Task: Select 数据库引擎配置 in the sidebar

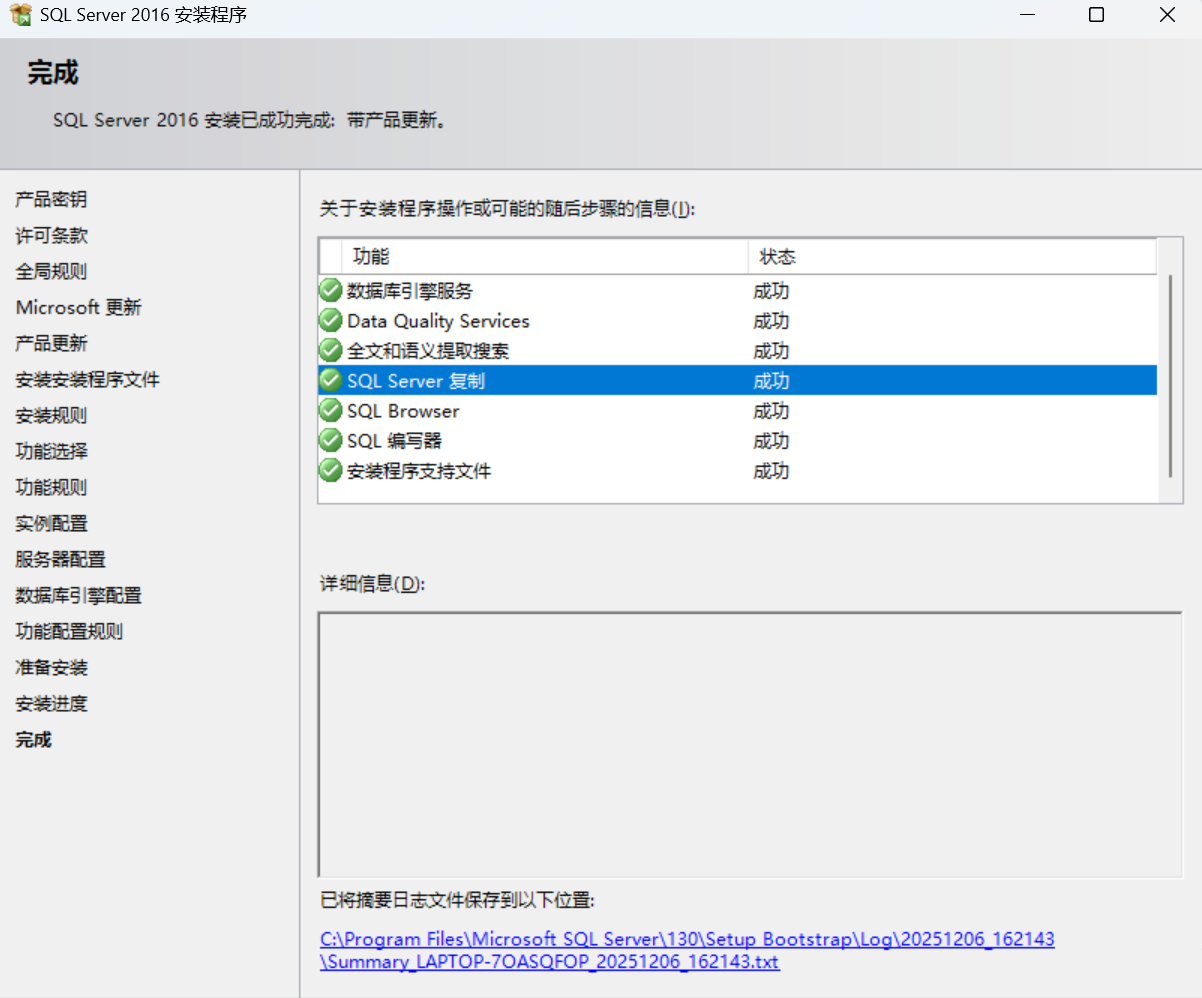Action: (x=78, y=595)
